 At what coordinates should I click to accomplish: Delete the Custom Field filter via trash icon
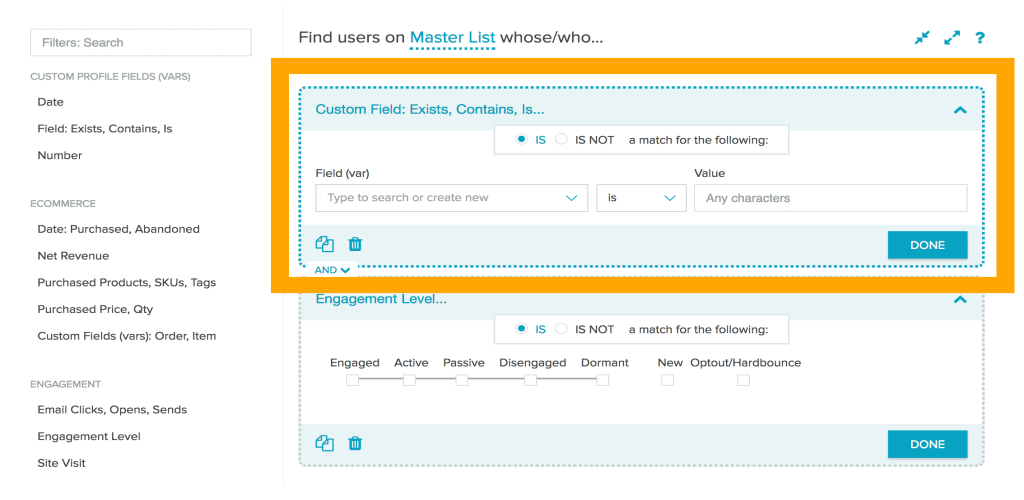355,244
